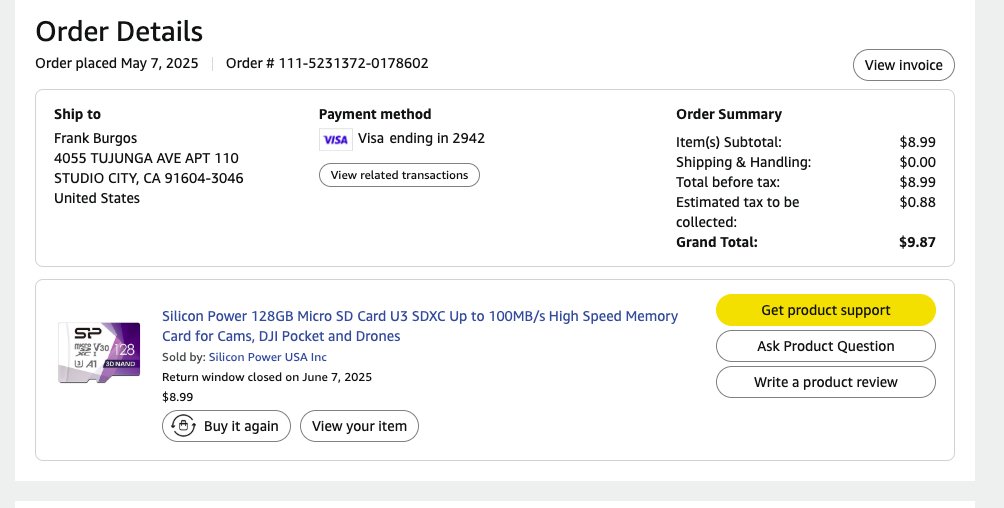Open View related transactions

tap(399, 175)
